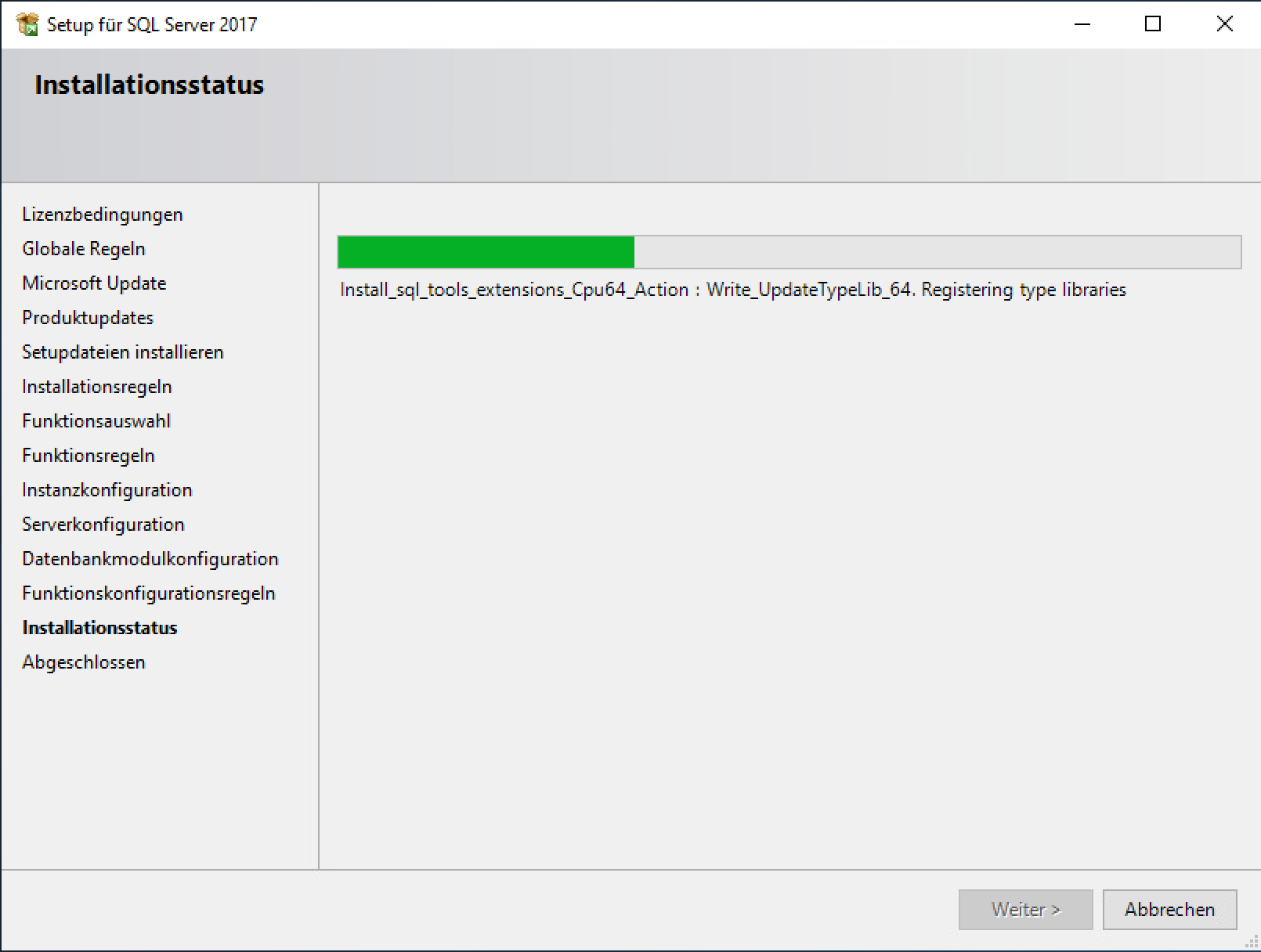Viewport: 1261px width, 952px height.
Task: Open Datenbankmodulkonfiguration step
Action: click(x=150, y=559)
